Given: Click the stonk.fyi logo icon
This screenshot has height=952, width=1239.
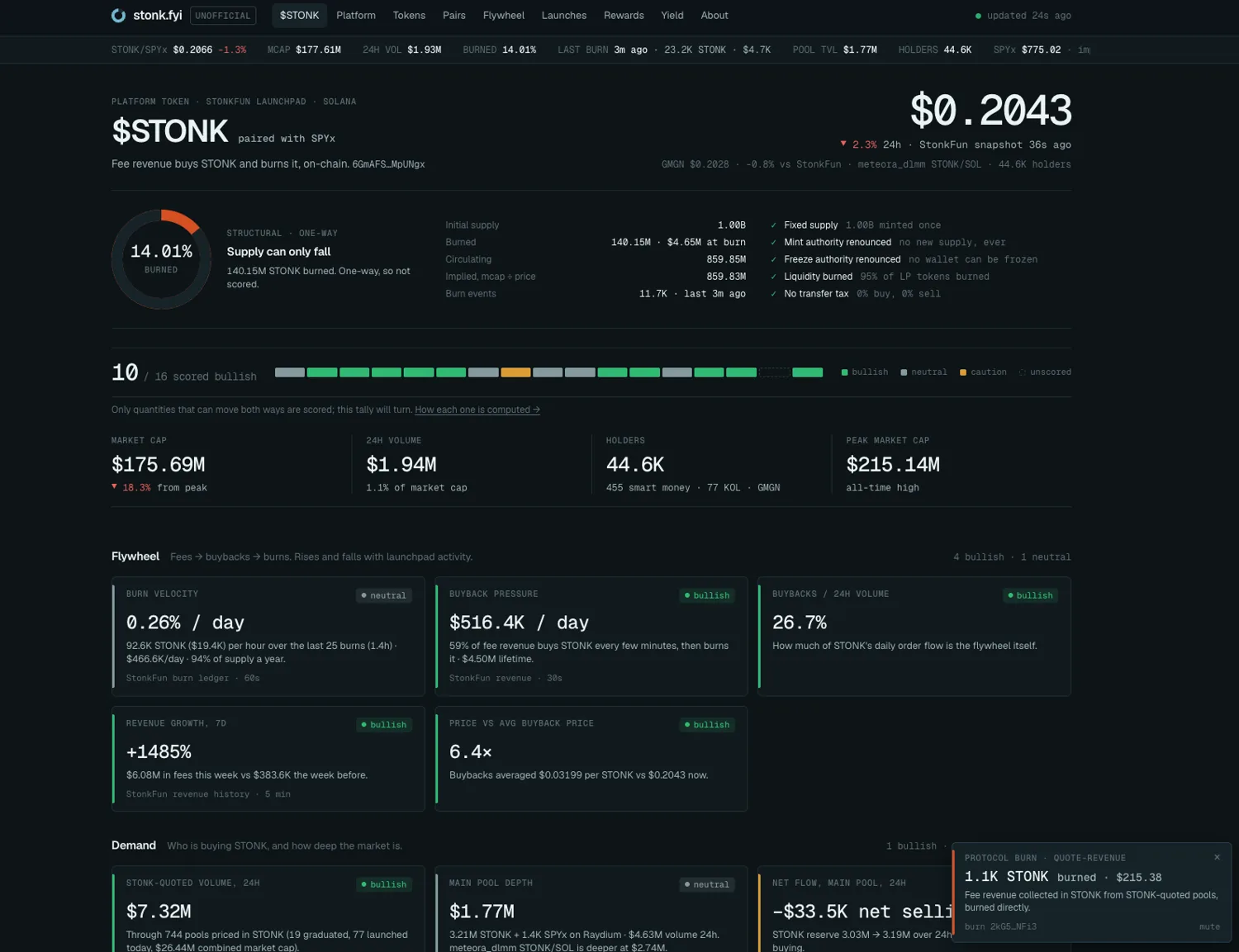Looking at the screenshot, I should 118,16.
